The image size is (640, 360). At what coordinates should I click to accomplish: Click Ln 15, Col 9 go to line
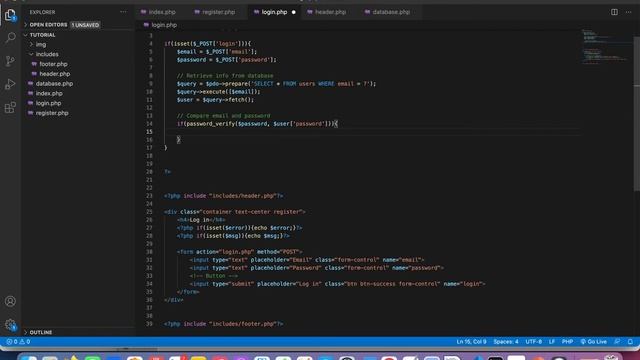pyautogui.click(x=471, y=342)
